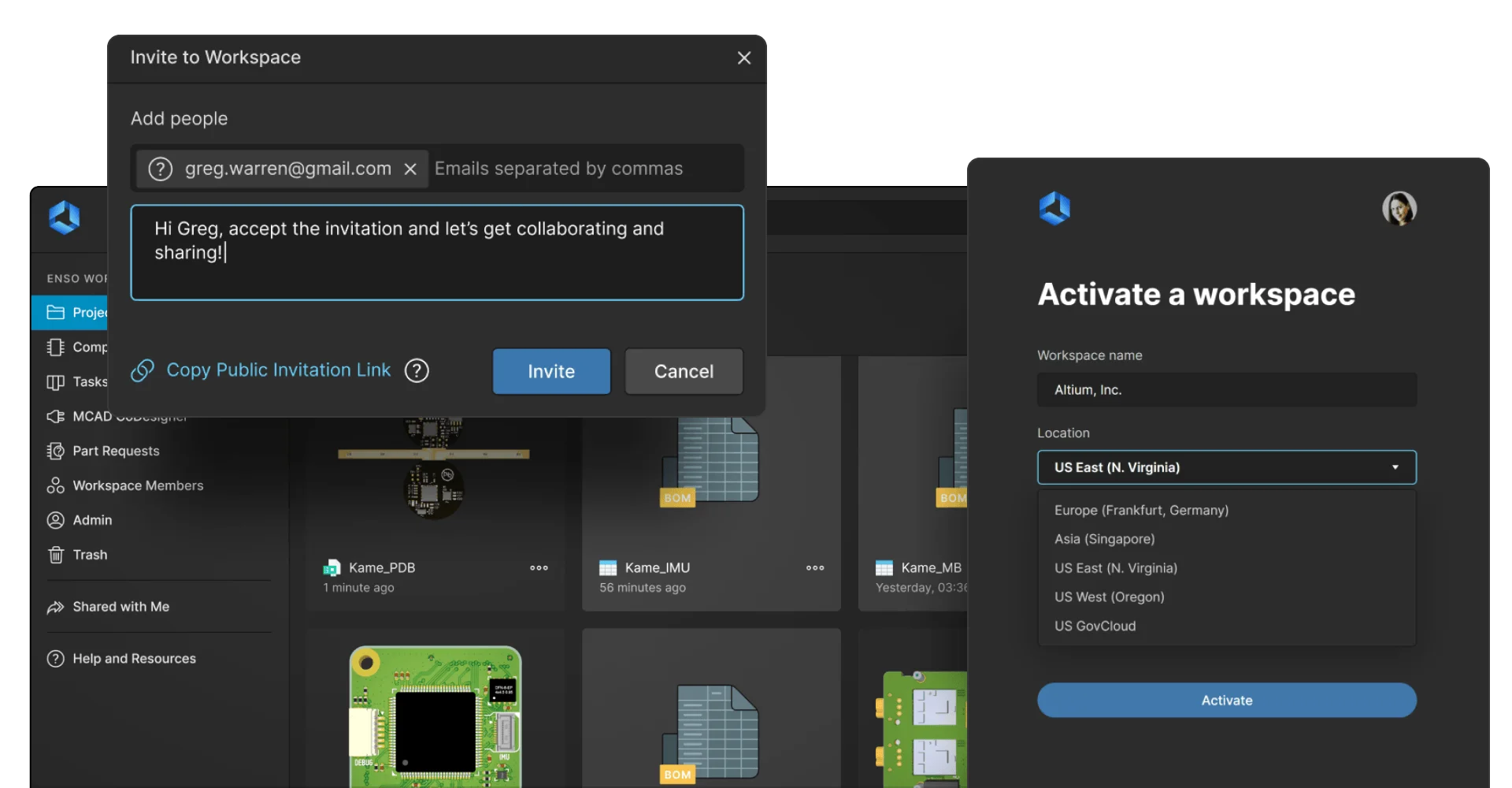
Task: Click the Altium logo in Activate workspace panel
Action: point(1054,209)
